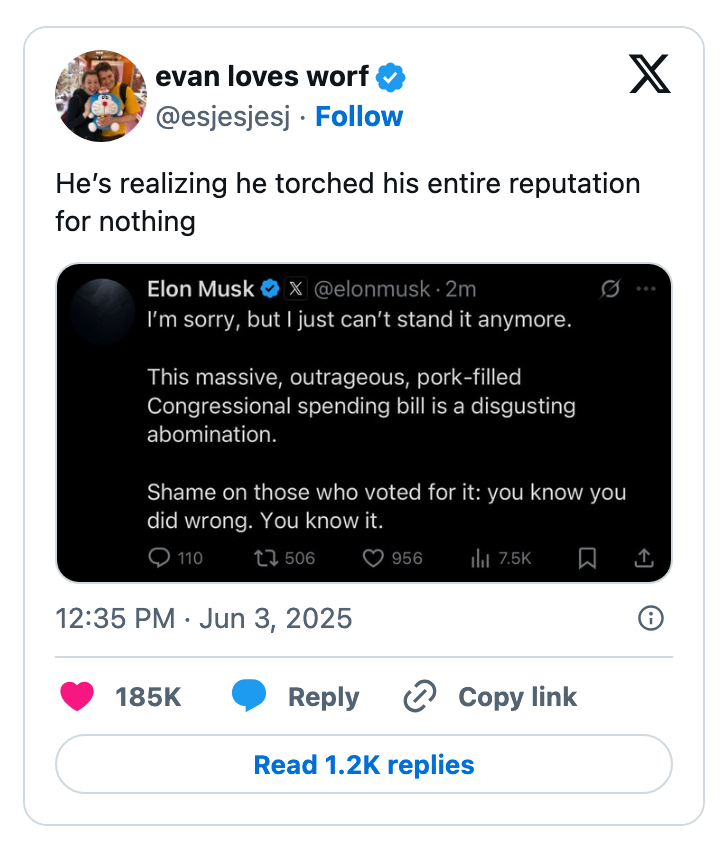The image size is (728, 846).
Task: Click the info circle icon beside the timestamp
Action: [649, 619]
